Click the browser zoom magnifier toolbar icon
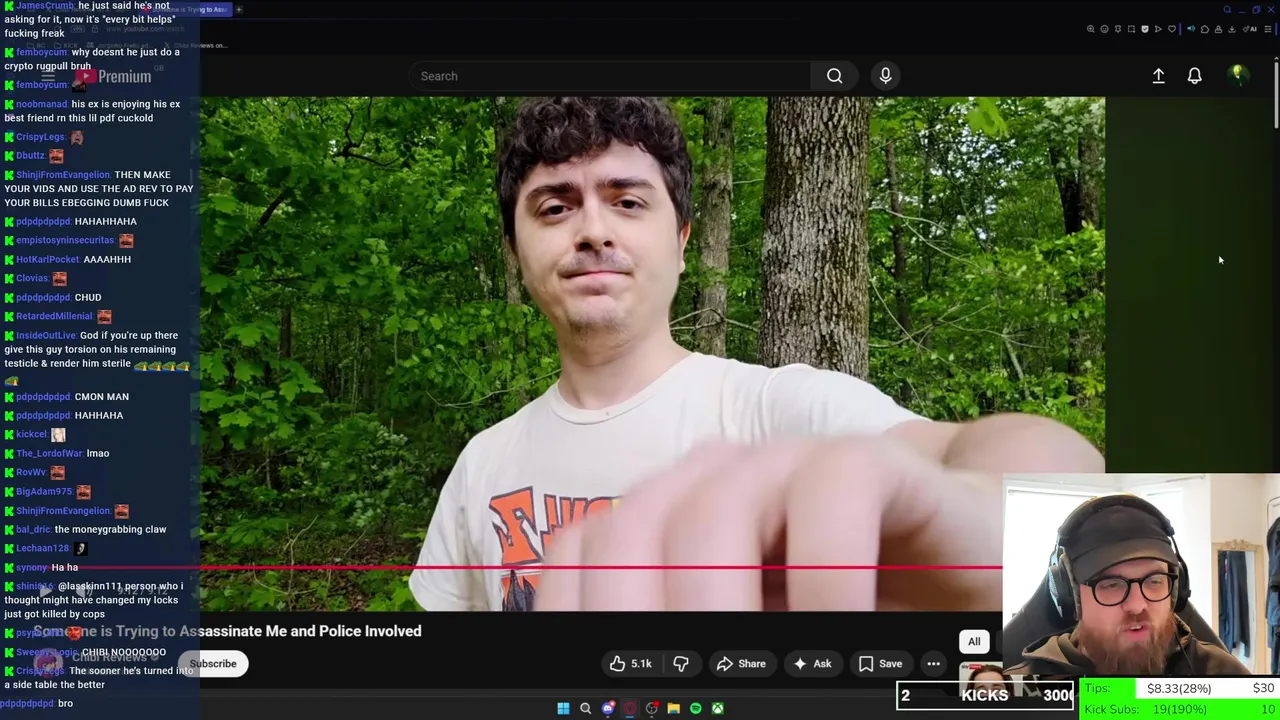This screenshot has width=1280, height=720. coord(1091,29)
